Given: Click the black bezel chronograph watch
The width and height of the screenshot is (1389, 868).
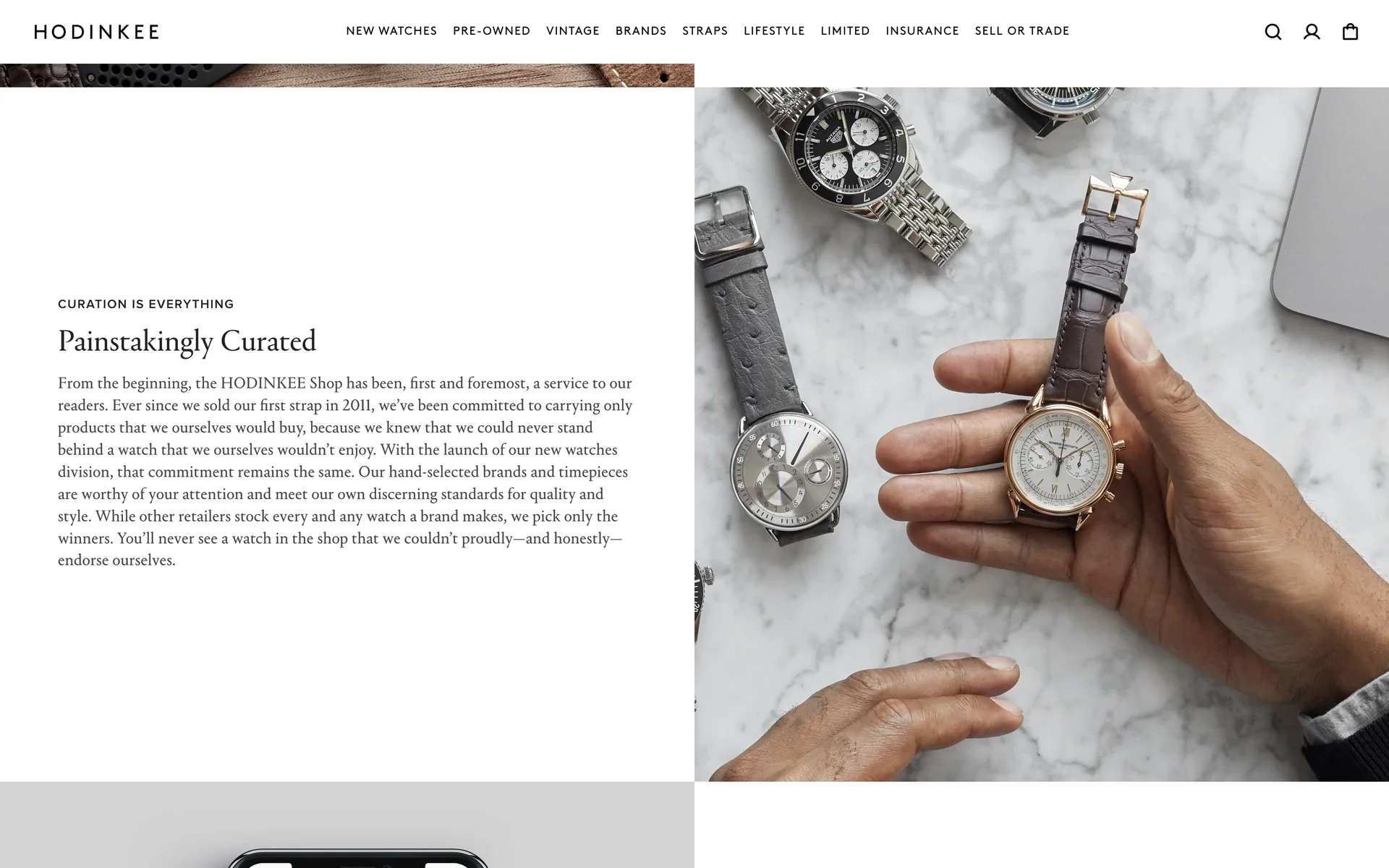Looking at the screenshot, I should pos(851,151).
